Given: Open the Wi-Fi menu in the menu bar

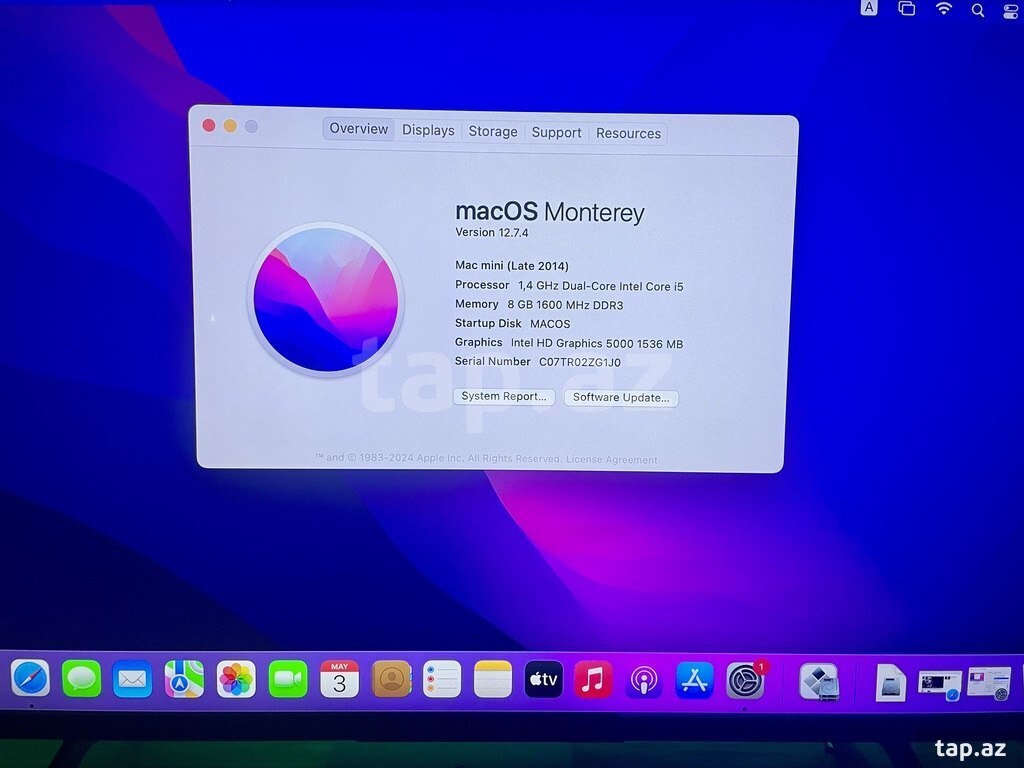Looking at the screenshot, I should (x=944, y=8).
